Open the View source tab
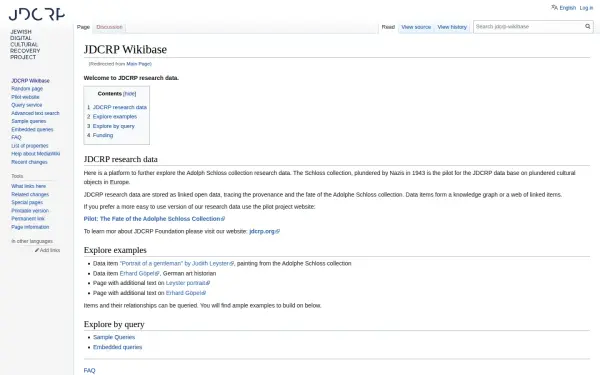600x375 pixels. [416, 27]
